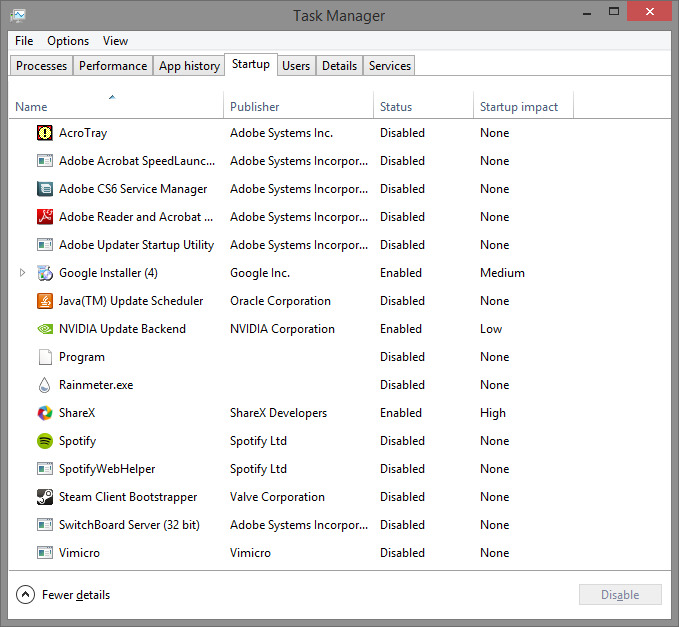Click the High startup impact value
679x627 pixels.
pyautogui.click(x=493, y=413)
